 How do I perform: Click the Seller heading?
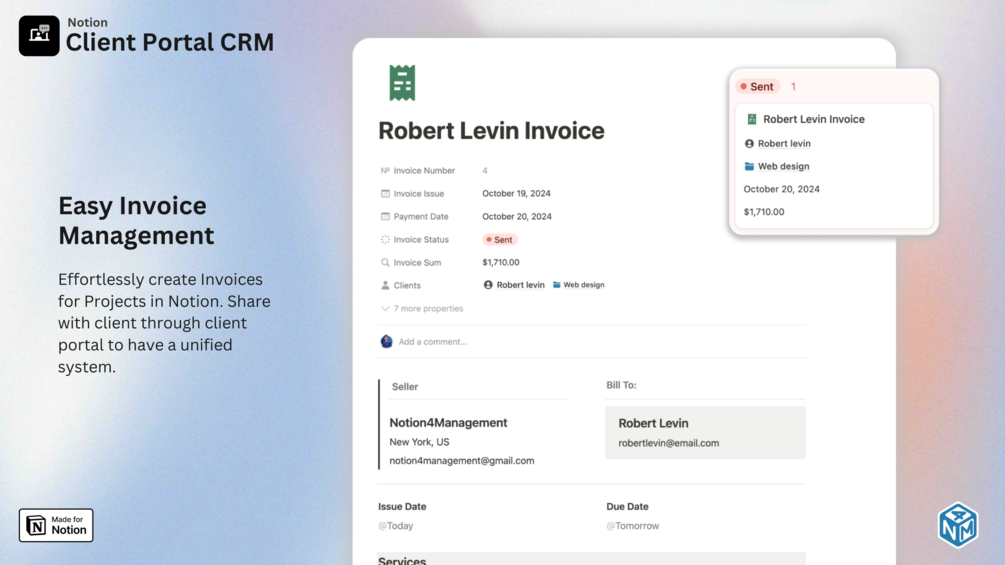tap(404, 387)
